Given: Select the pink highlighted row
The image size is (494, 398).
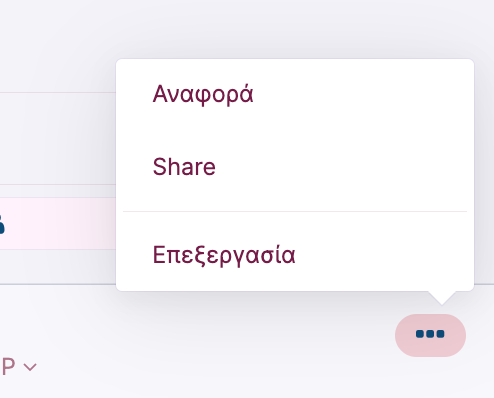Looking at the screenshot, I should (58, 223).
